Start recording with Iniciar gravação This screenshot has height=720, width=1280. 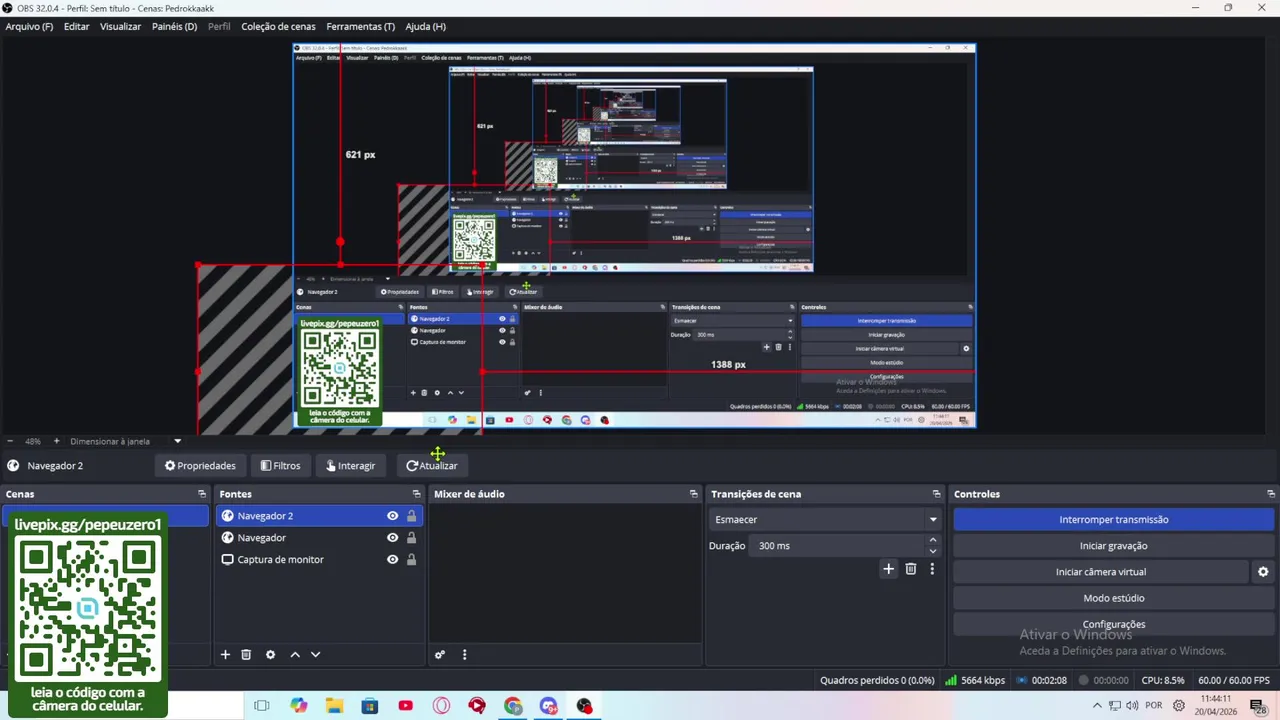click(x=1114, y=546)
